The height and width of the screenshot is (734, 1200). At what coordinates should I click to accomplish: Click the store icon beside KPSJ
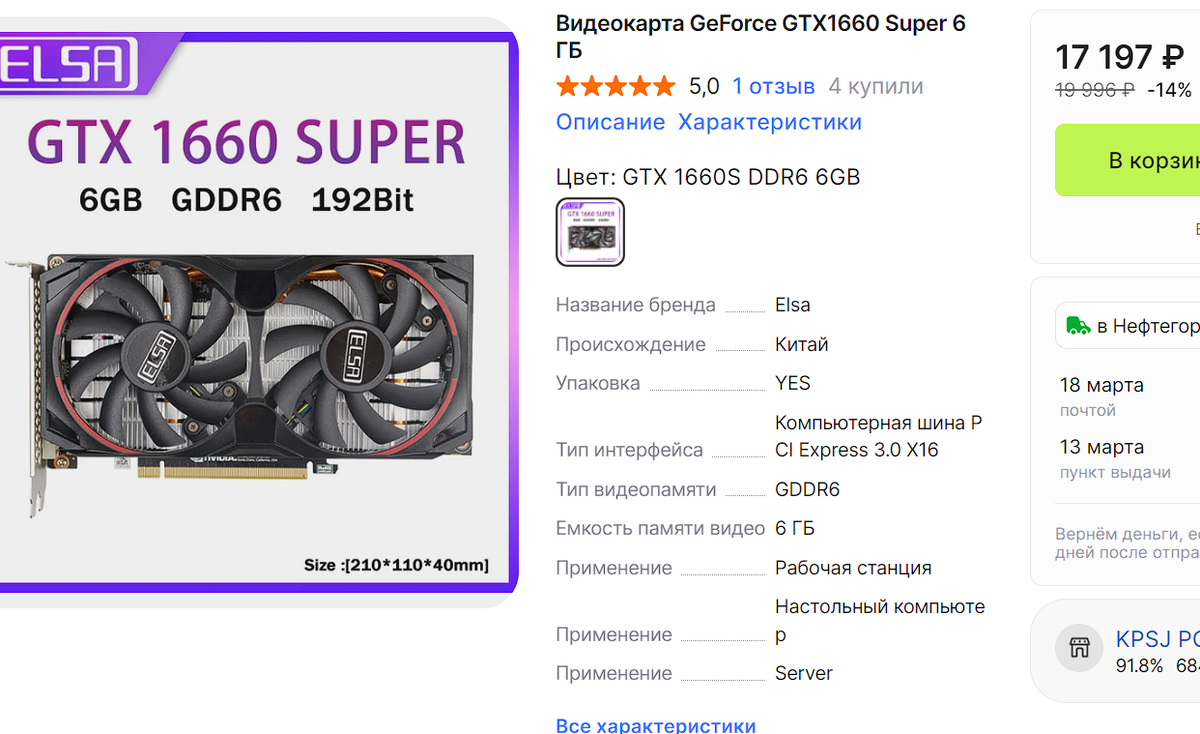coord(1079,649)
